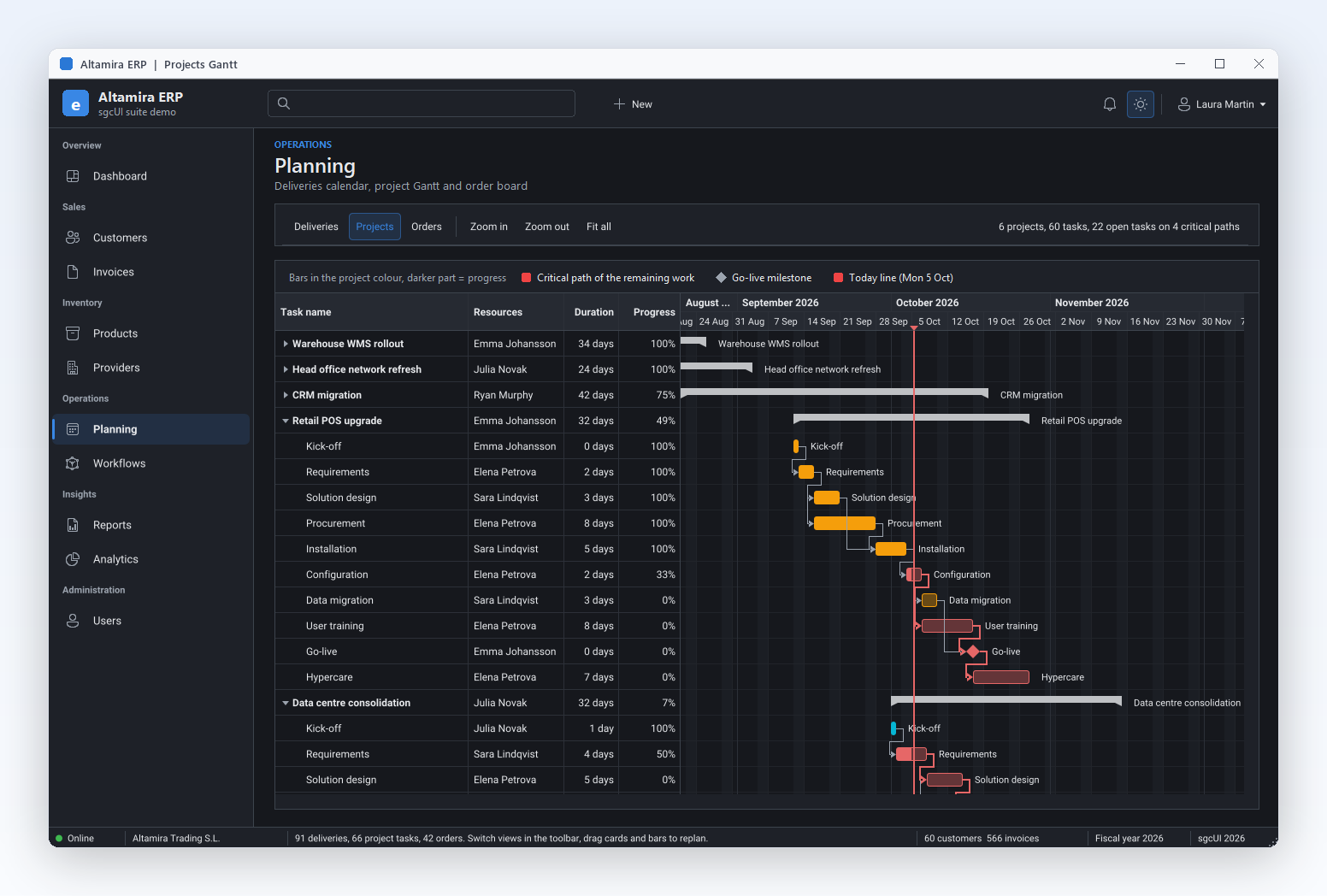
Task: Click the Altamira ERP logo icon
Action: [75, 103]
